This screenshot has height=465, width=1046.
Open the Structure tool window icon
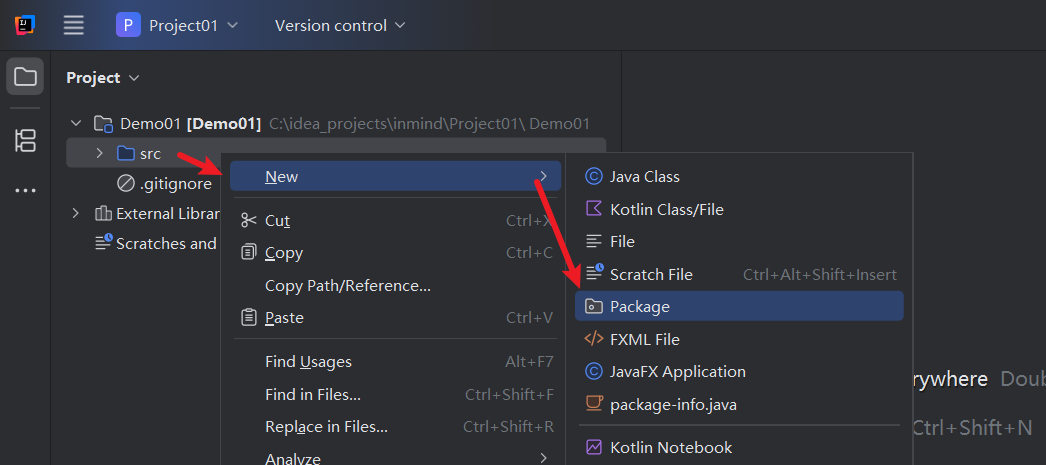[25, 141]
